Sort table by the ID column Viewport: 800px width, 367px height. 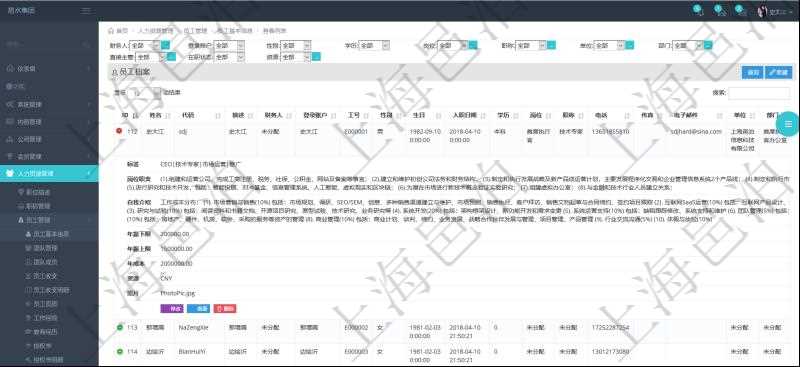coord(128,115)
